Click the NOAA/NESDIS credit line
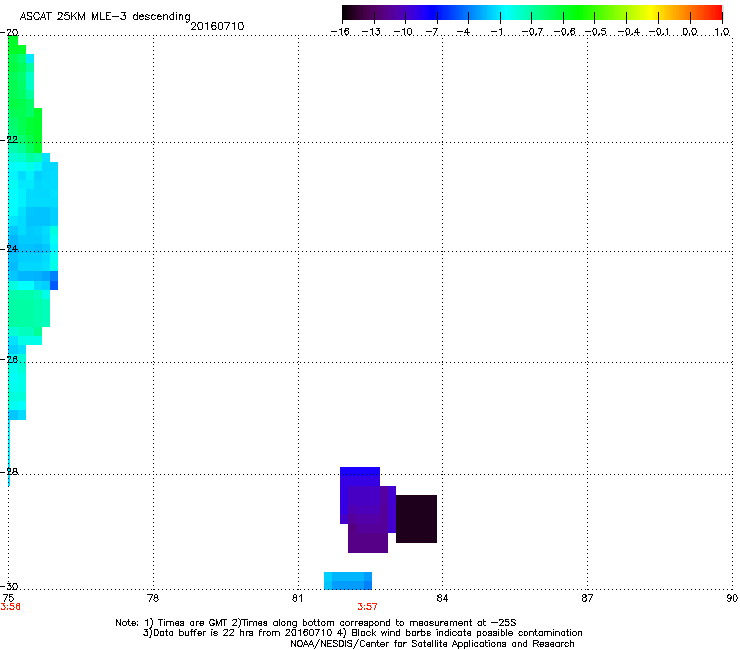 click(x=432, y=644)
